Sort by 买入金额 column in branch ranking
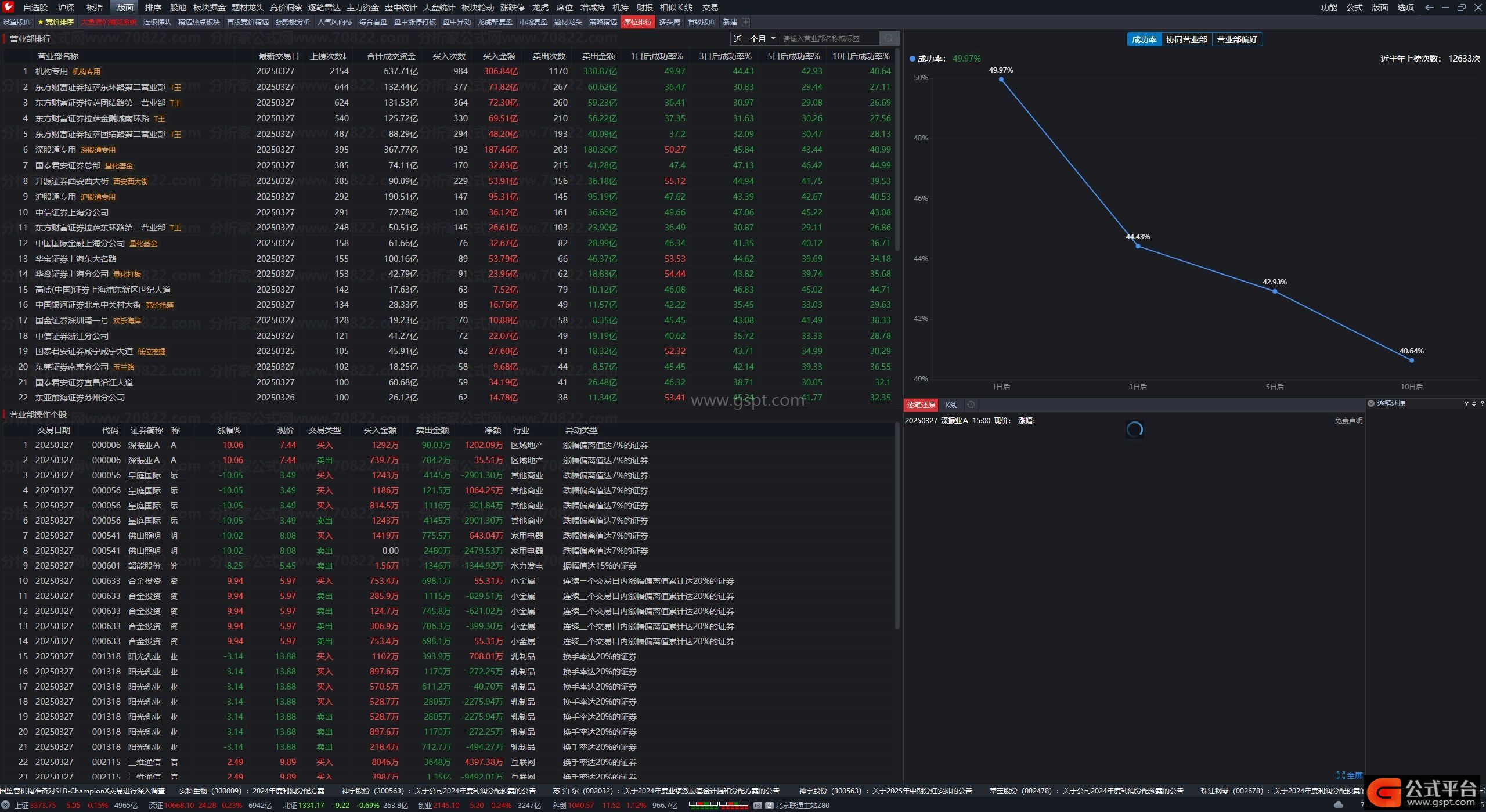The width and height of the screenshot is (1486, 812). pos(499,56)
